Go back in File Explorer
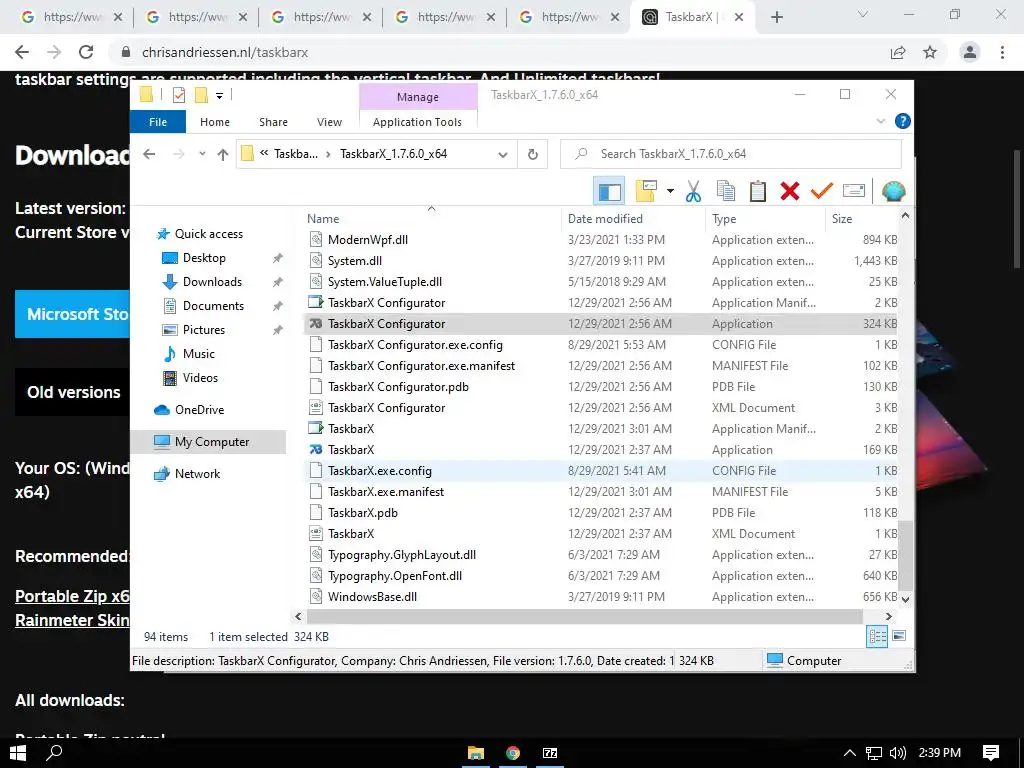Image resolution: width=1024 pixels, height=768 pixels. click(150, 154)
